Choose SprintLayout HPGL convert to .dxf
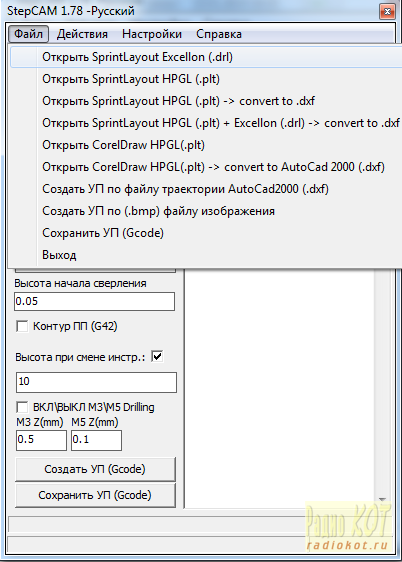 point(206,101)
